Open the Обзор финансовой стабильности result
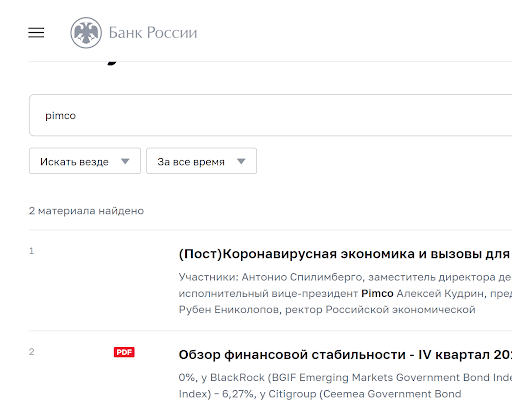 pos(345,355)
